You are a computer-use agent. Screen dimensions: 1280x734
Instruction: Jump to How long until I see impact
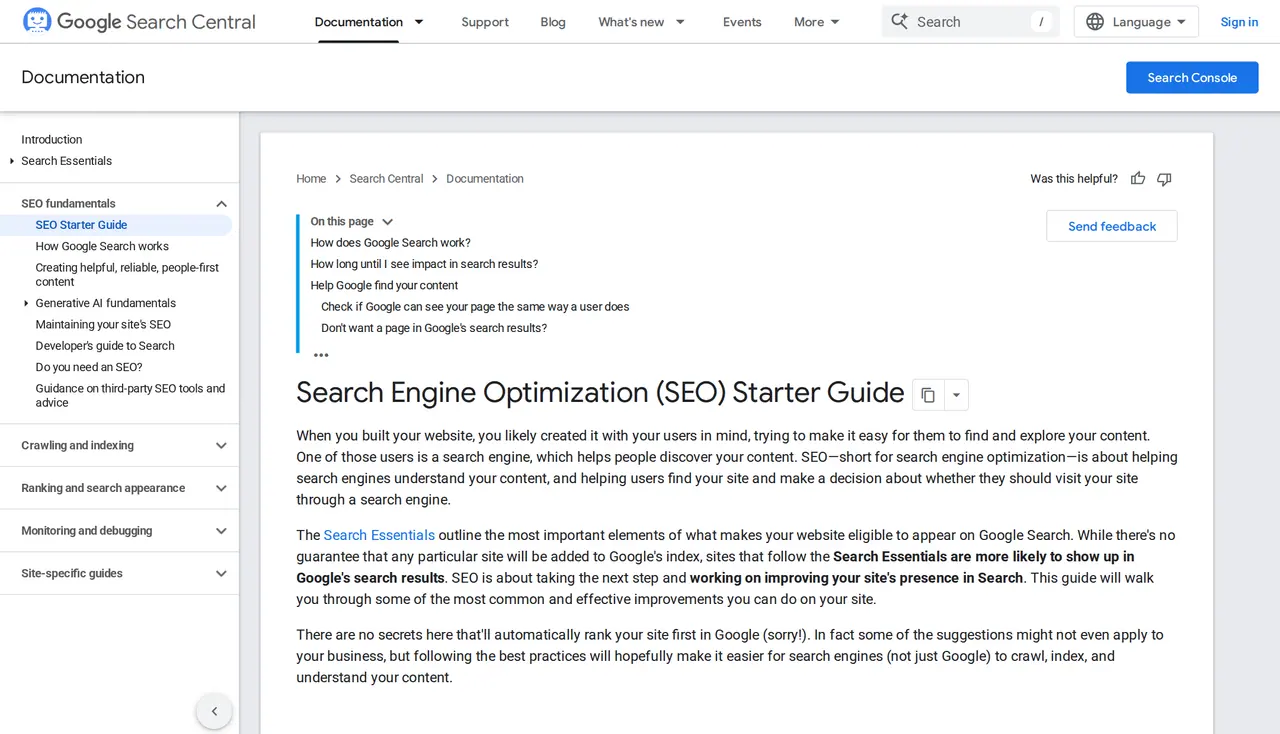[424, 264]
